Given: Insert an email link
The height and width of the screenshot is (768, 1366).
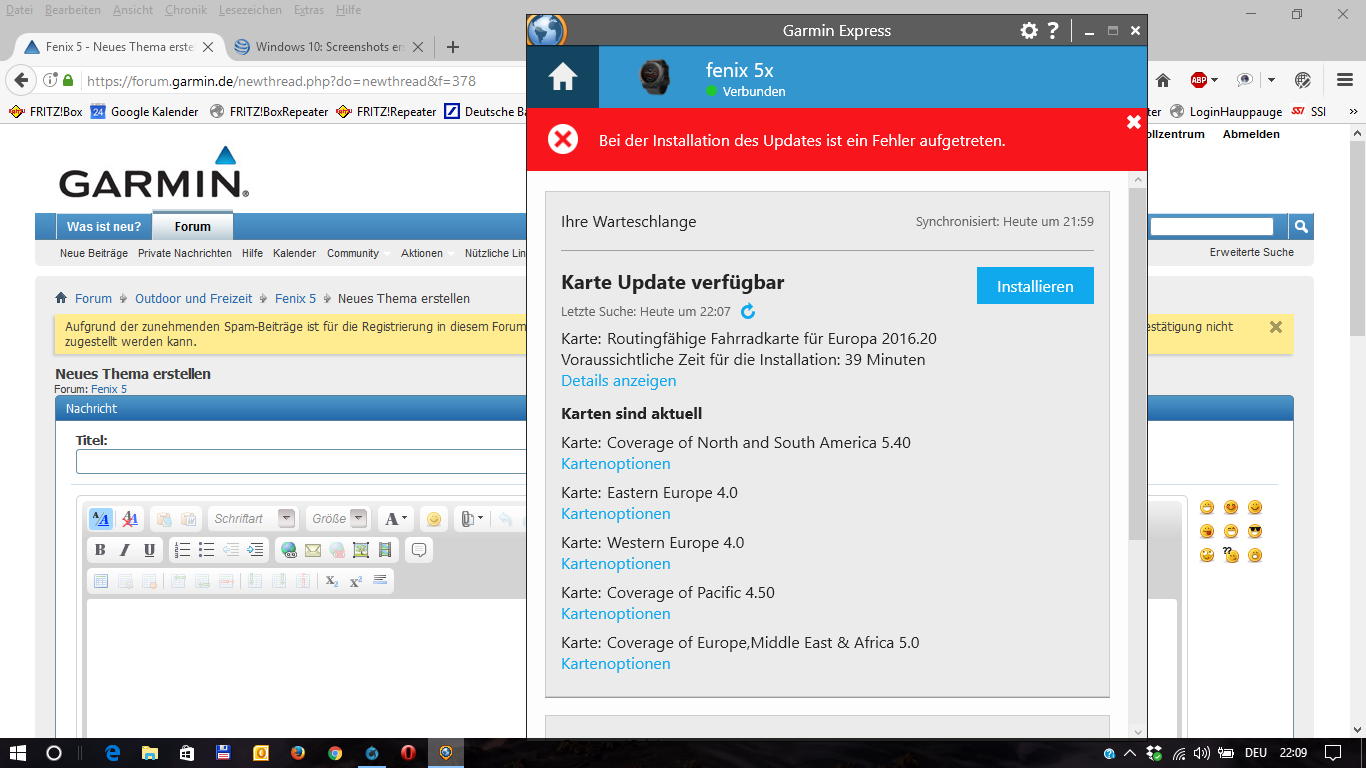Looking at the screenshot, I should pyautogui.click(x=313, y=550).
